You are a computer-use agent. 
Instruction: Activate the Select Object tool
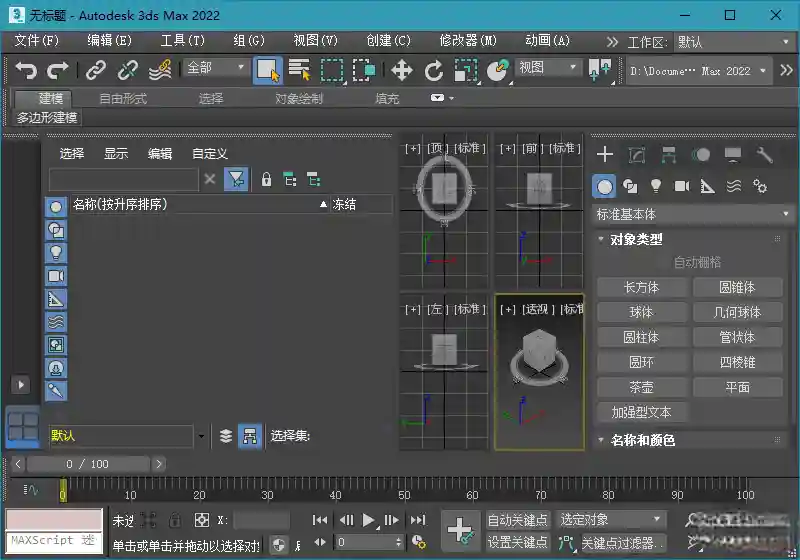tap(267, 70)
